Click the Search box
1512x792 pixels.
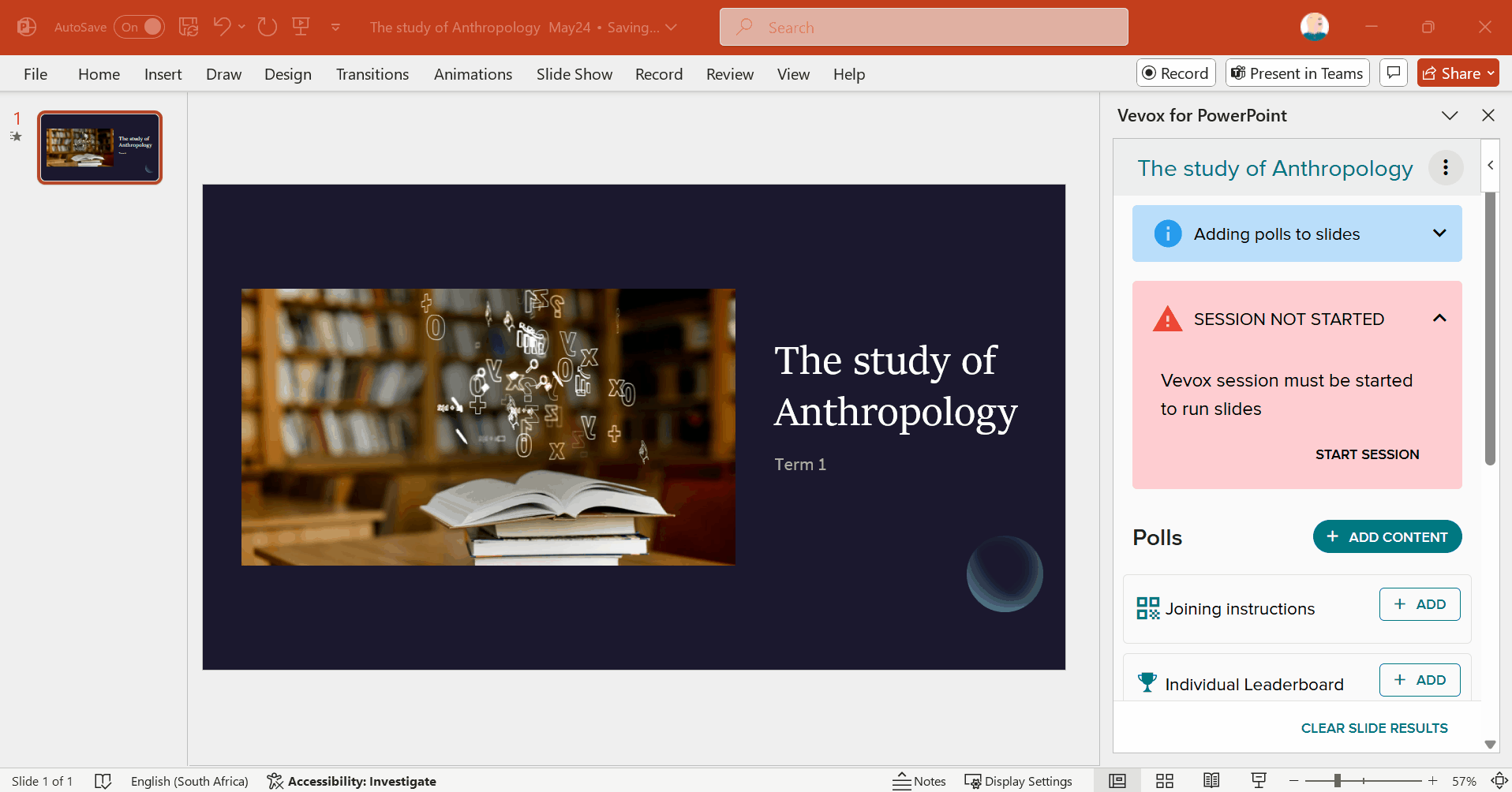click(x=923, y=28)
